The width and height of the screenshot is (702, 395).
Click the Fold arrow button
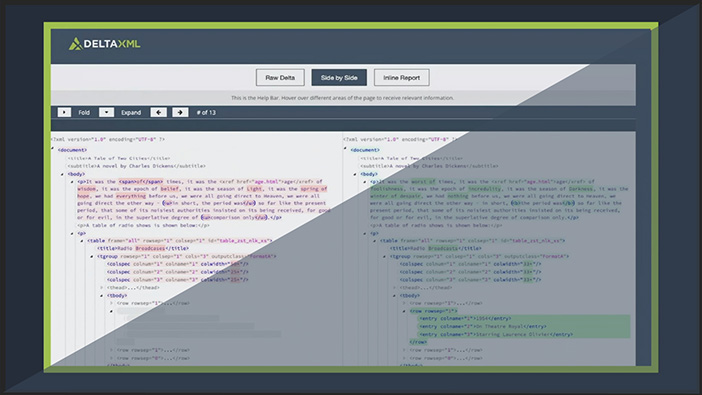(x=64, y=112)
